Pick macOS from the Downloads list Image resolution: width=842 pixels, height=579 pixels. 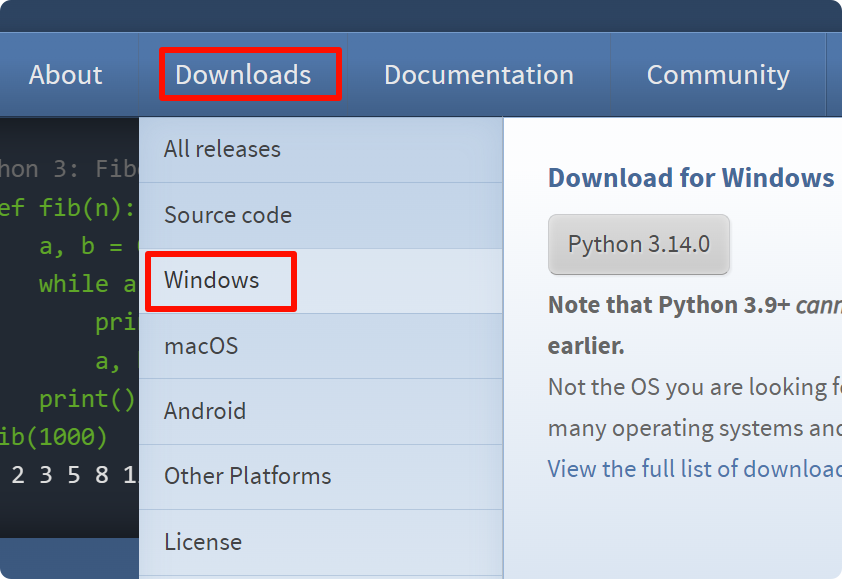201,346
